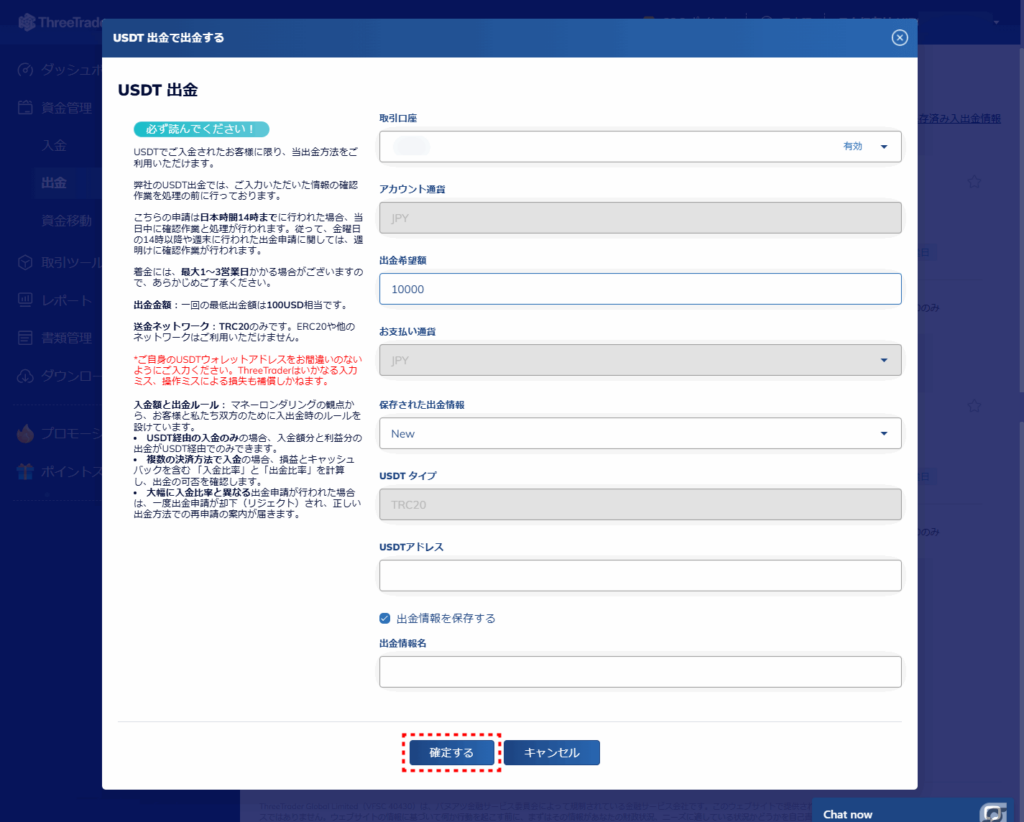Expand the お支払い通貨 JPY dropdown

point(640,360)
